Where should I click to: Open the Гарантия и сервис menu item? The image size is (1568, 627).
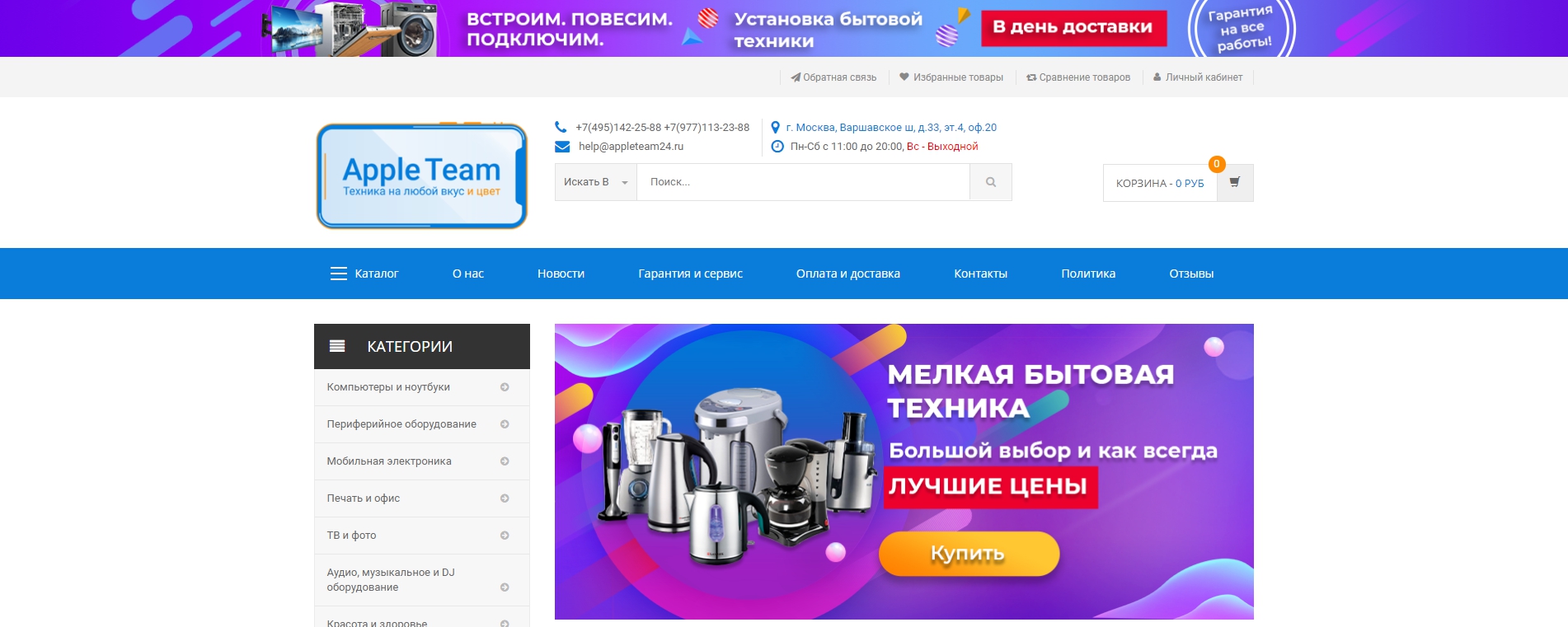[690, 274]
